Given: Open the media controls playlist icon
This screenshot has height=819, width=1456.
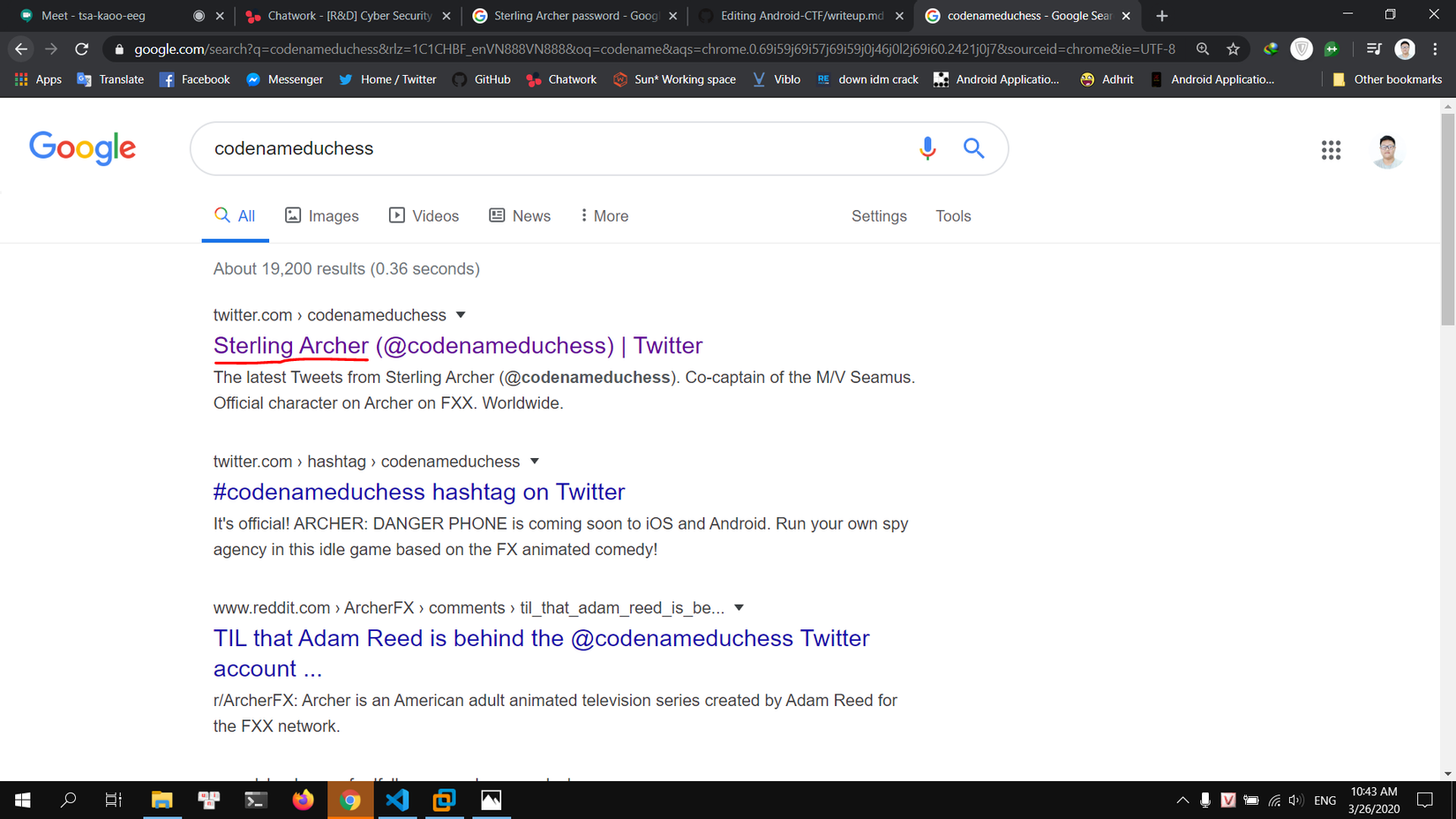Looking at the screenshot, I should click(1374, 49).
